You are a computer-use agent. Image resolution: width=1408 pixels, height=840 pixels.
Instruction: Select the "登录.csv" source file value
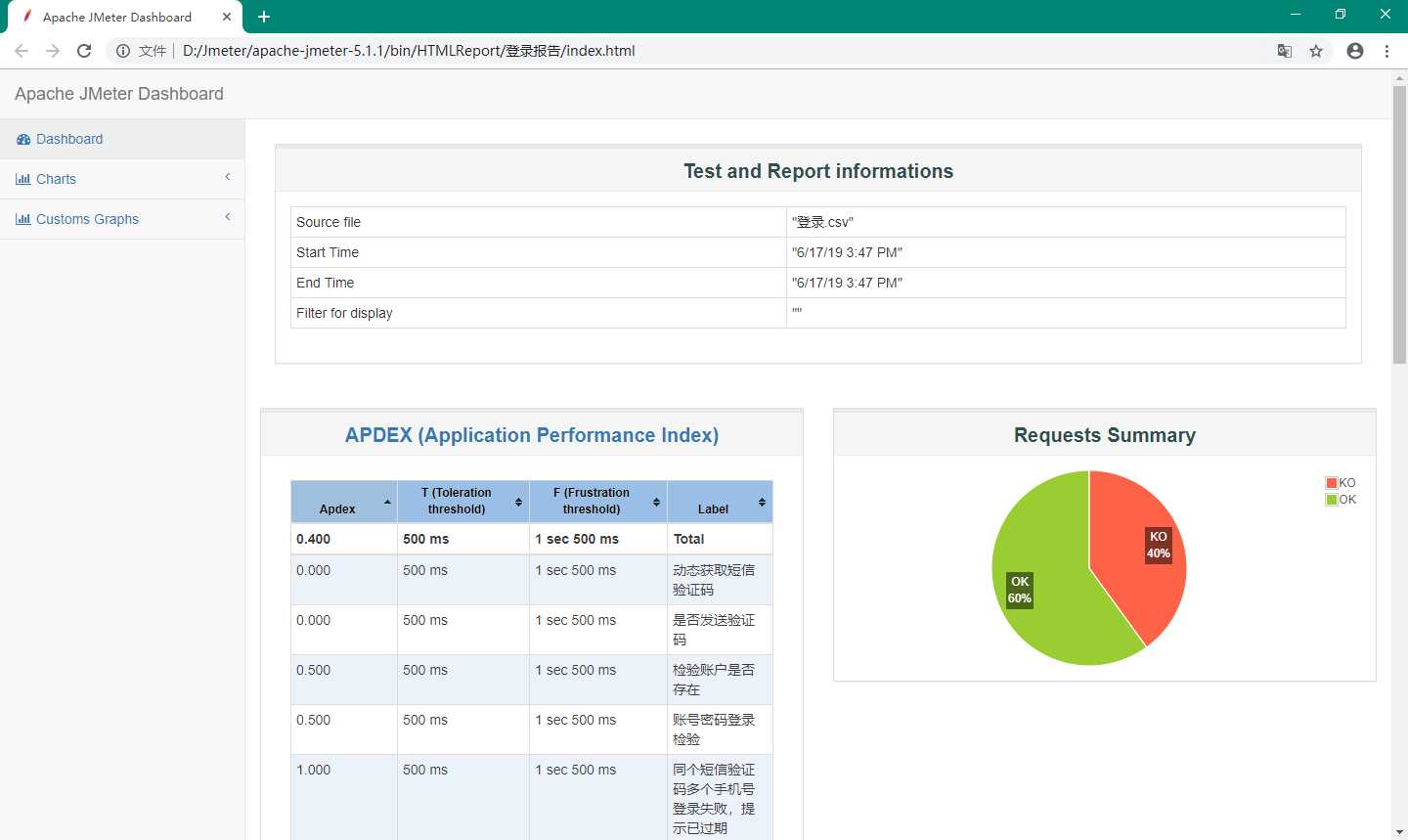pos(822,222)
